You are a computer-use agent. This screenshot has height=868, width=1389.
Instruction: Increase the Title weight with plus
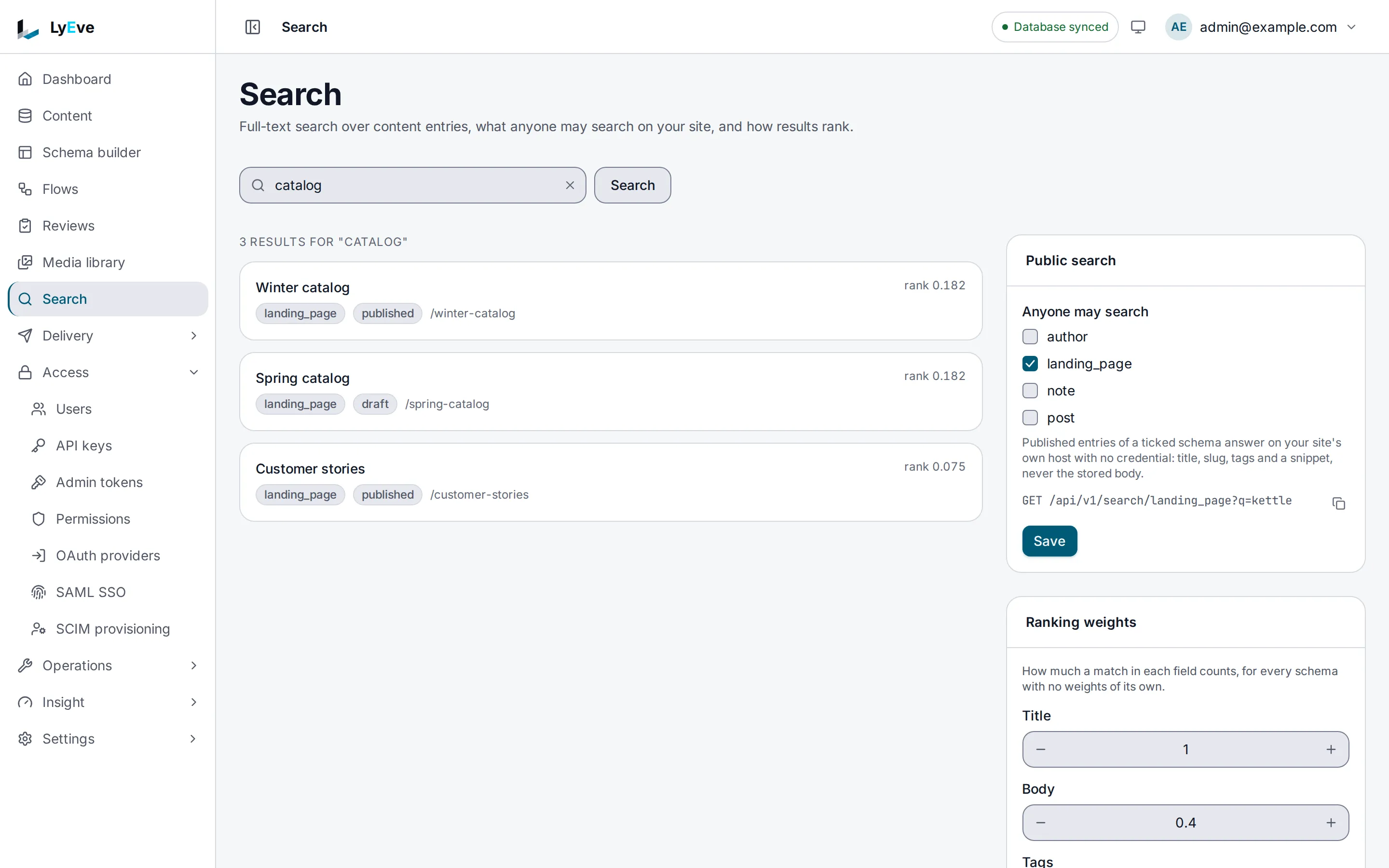coord(1331,749)
